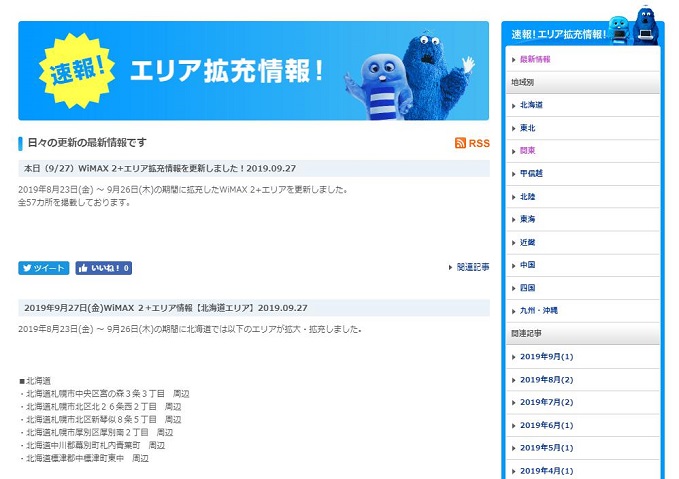Click the 地域別 sidebar section header
This screenshot has width=679, height=479.
[583, 82]
